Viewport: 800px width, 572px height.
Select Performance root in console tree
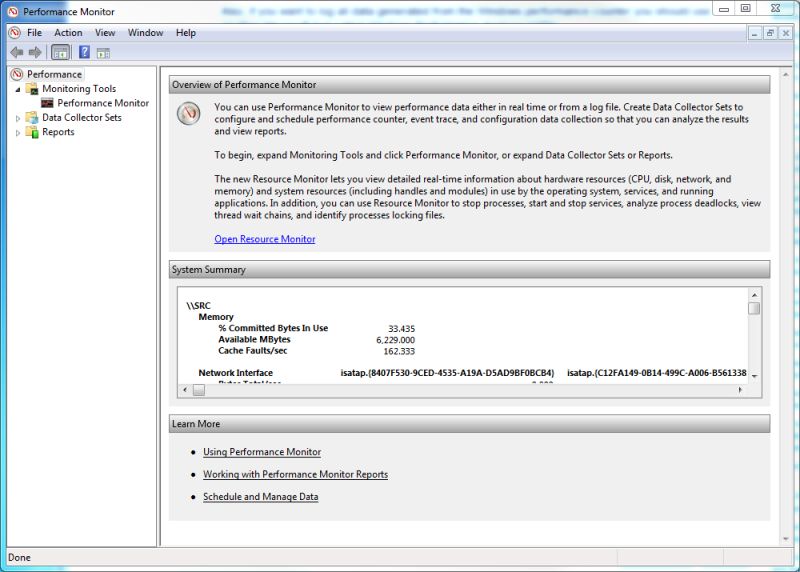pos(54,74)
